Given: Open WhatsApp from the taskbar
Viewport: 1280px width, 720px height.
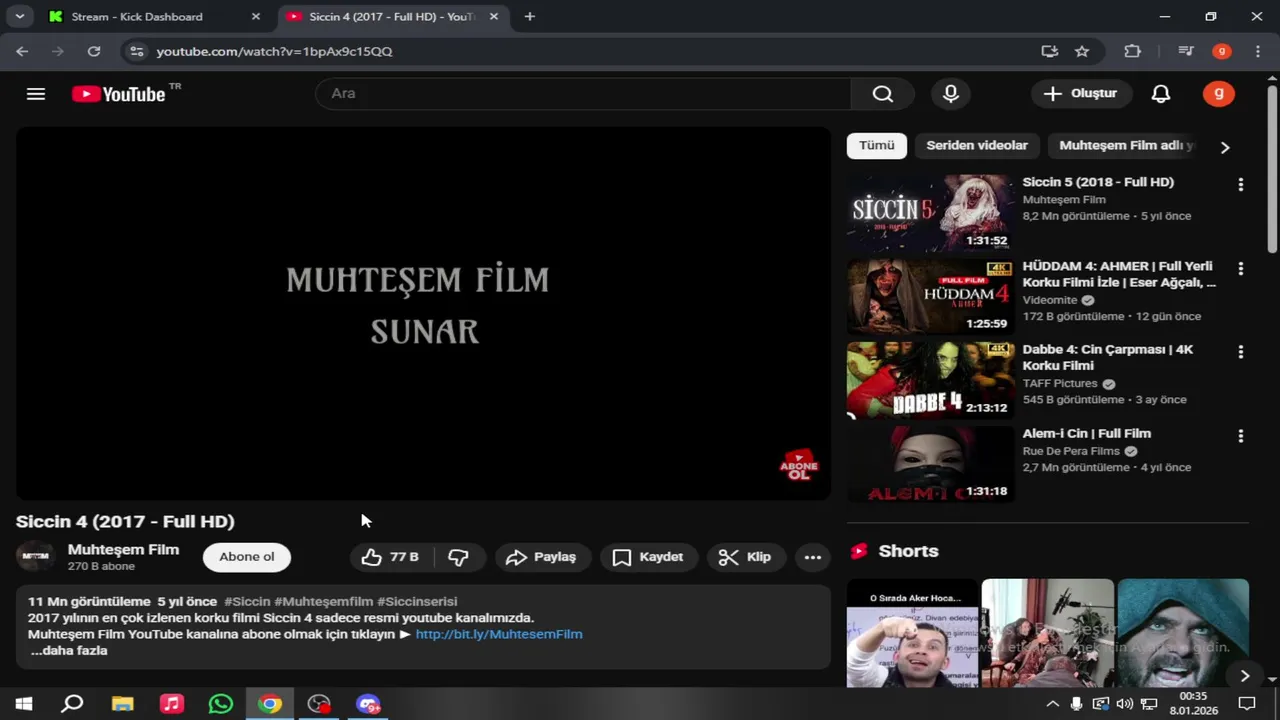Looking at the screenshot, I should click(x=221, y=704).
